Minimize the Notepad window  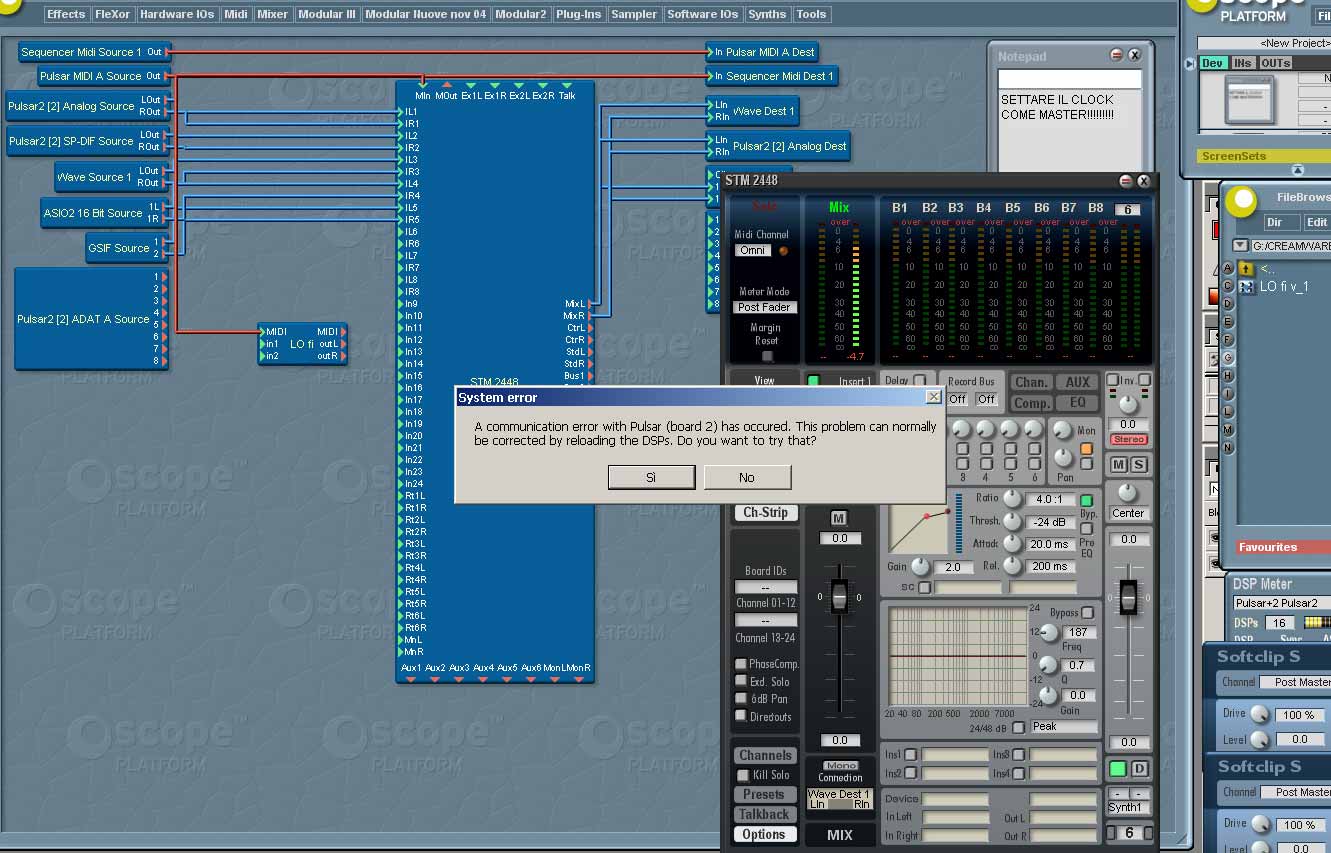1117,55
